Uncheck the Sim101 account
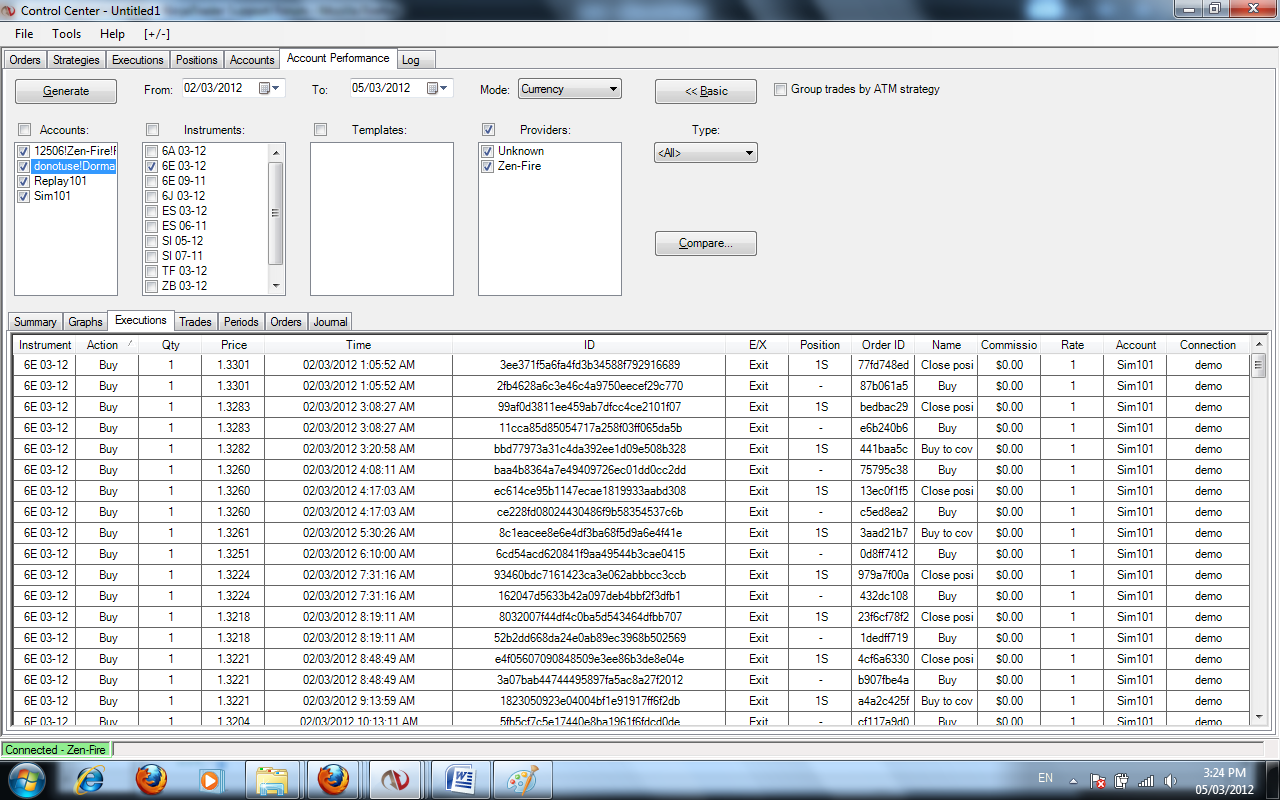Screen dimensions: 1280x800 (24, 196)
